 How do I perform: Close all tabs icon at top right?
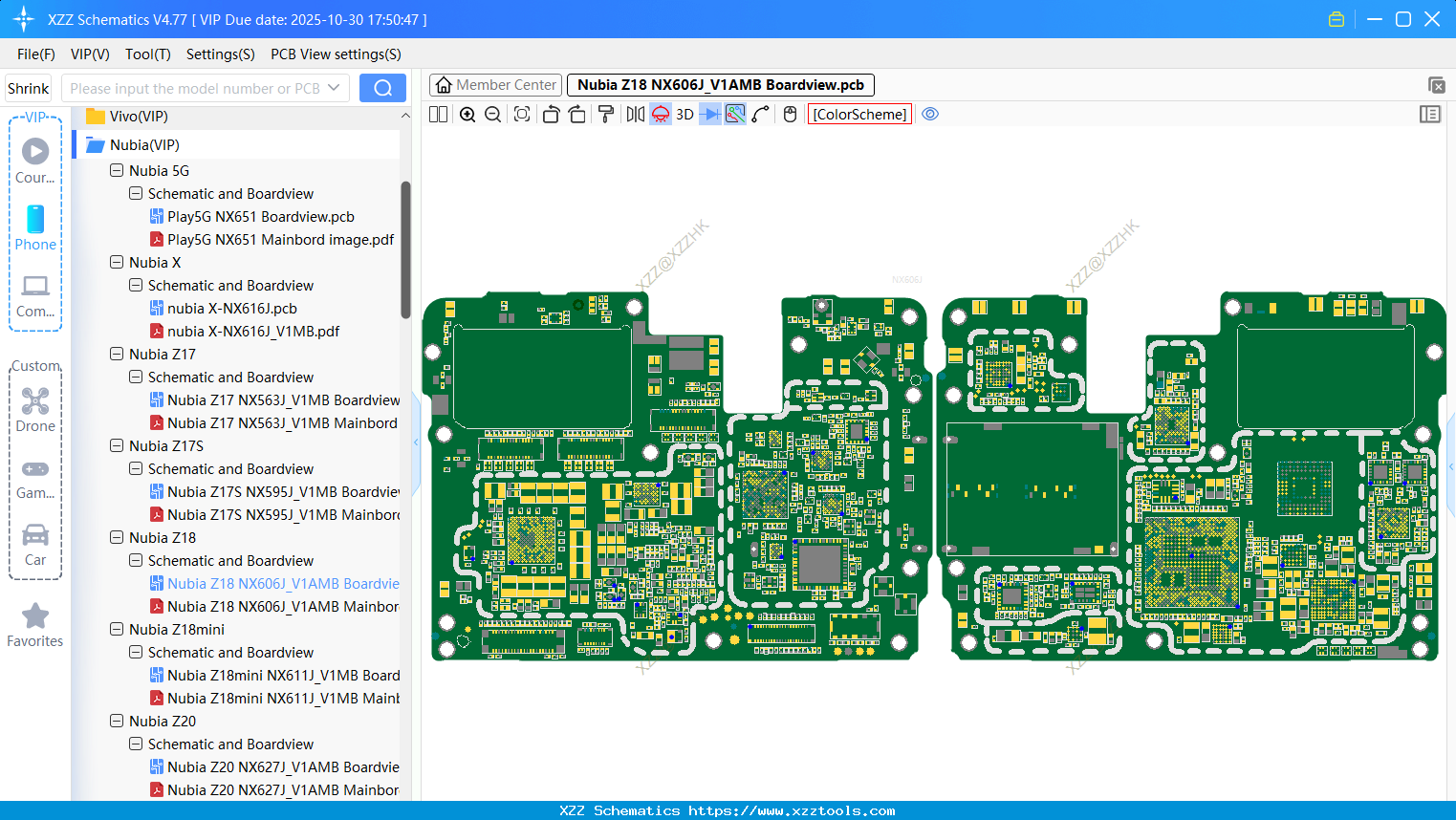tap(1436, 85)
